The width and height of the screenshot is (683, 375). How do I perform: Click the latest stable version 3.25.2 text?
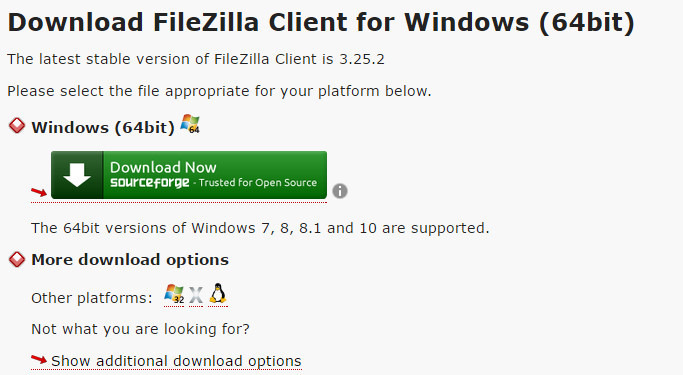point(196,59)
